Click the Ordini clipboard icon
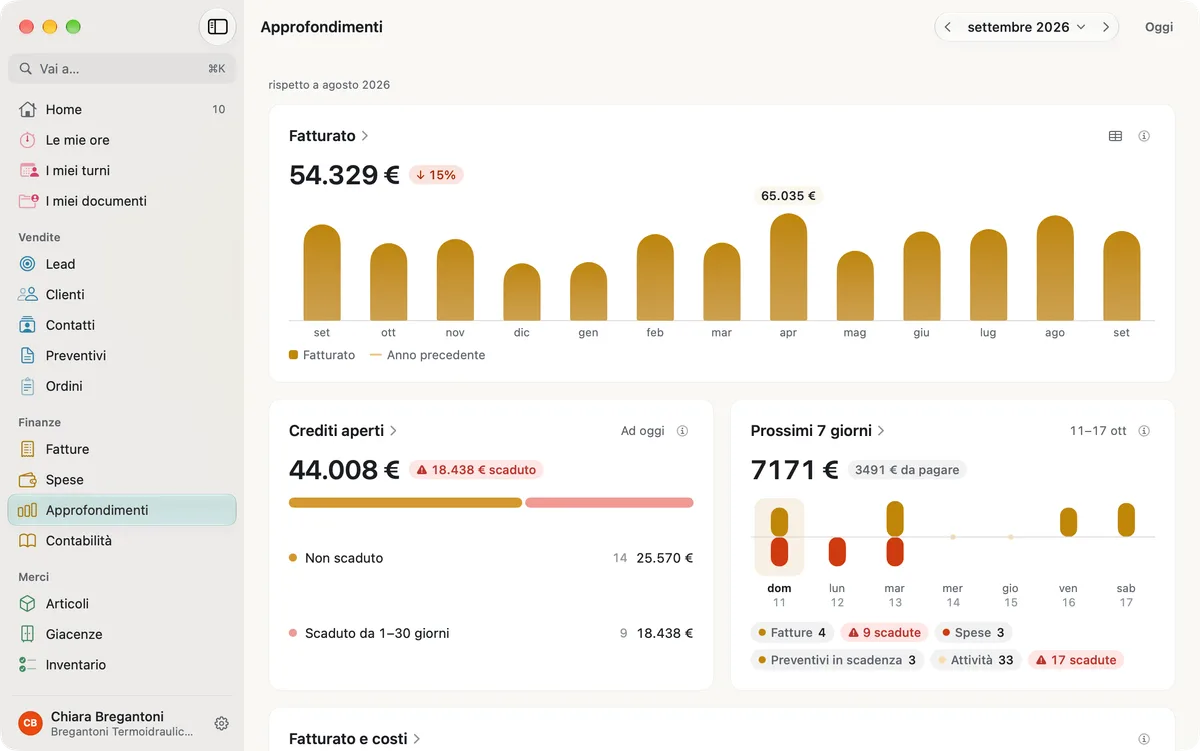Screen dimensions: 1200x751 click(28, 386)
